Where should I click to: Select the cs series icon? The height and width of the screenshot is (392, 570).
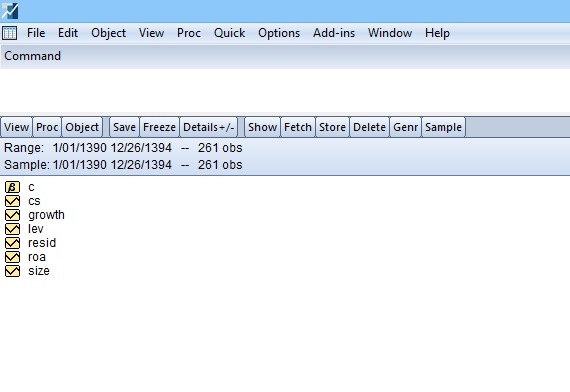[x=12, y=201]
